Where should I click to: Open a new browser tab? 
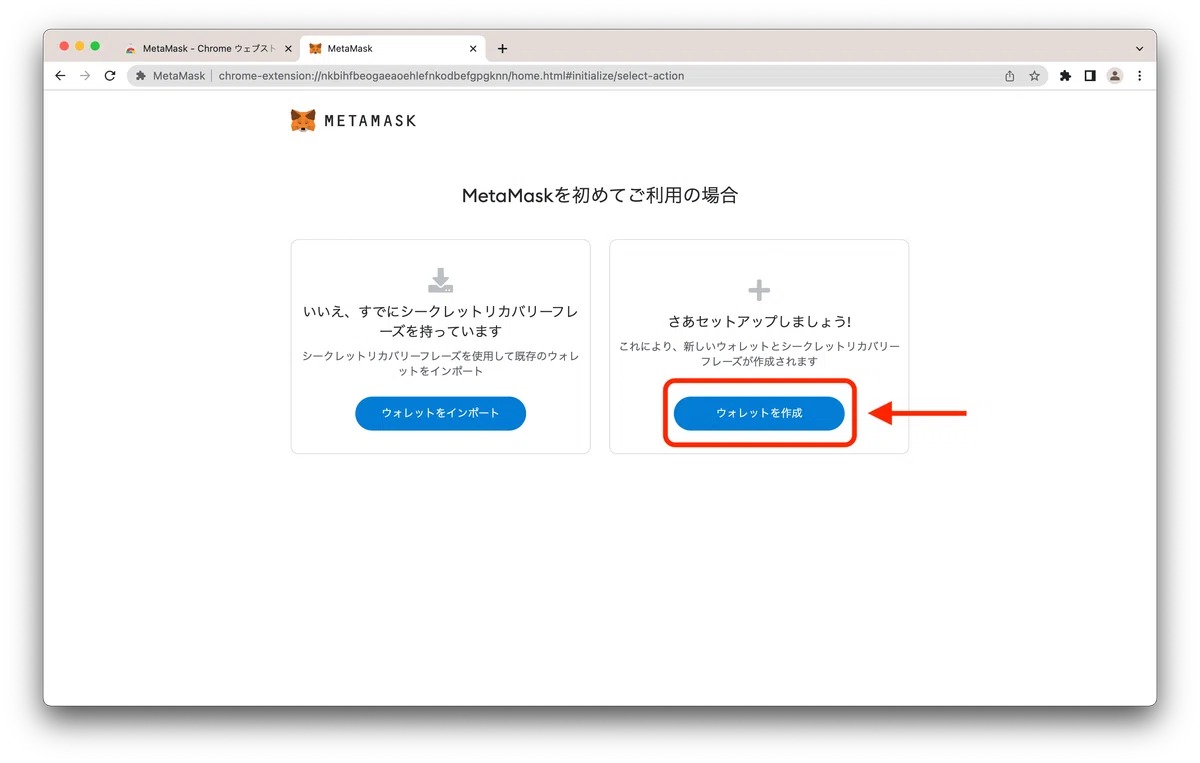click(502, 49)
